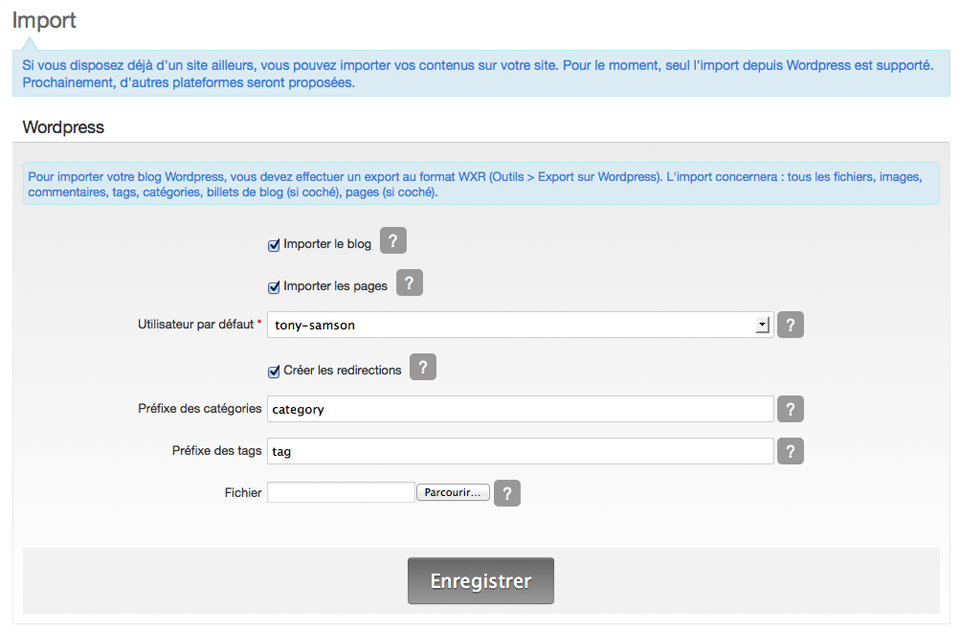
Task: Click the Parcourir... file browse button
Action: [453, 492]
